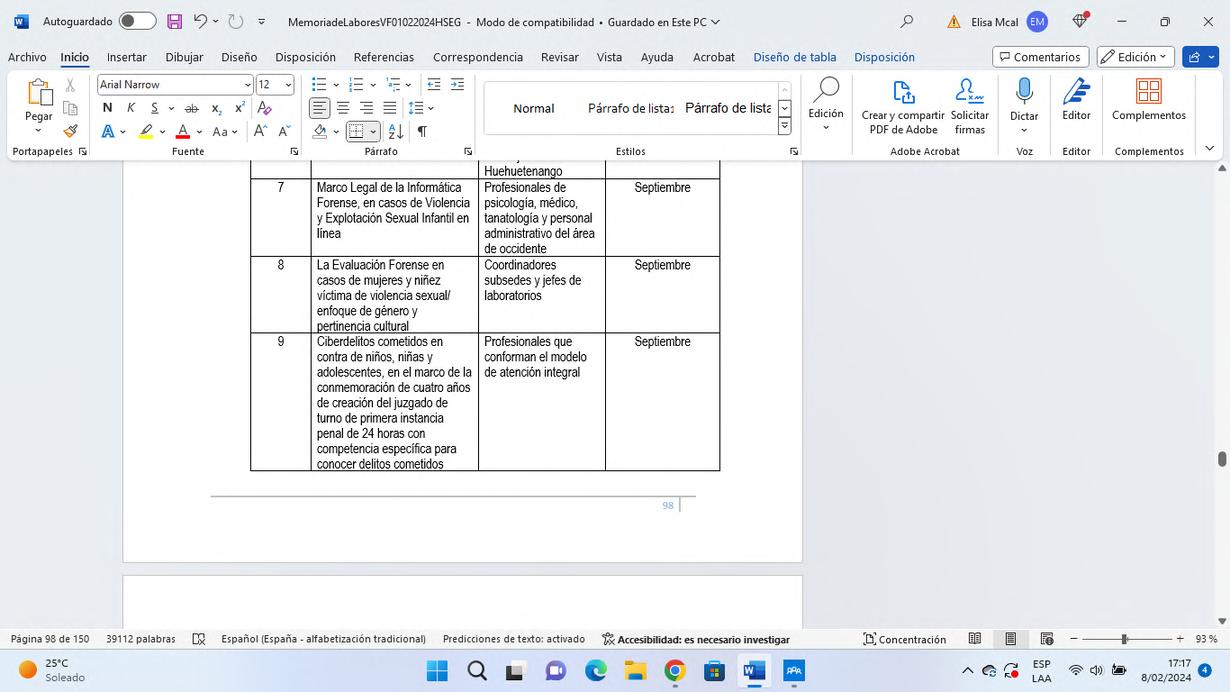Click the Comentarios button
This screenshot has width=1230, height=692.
click(1041, 57)
